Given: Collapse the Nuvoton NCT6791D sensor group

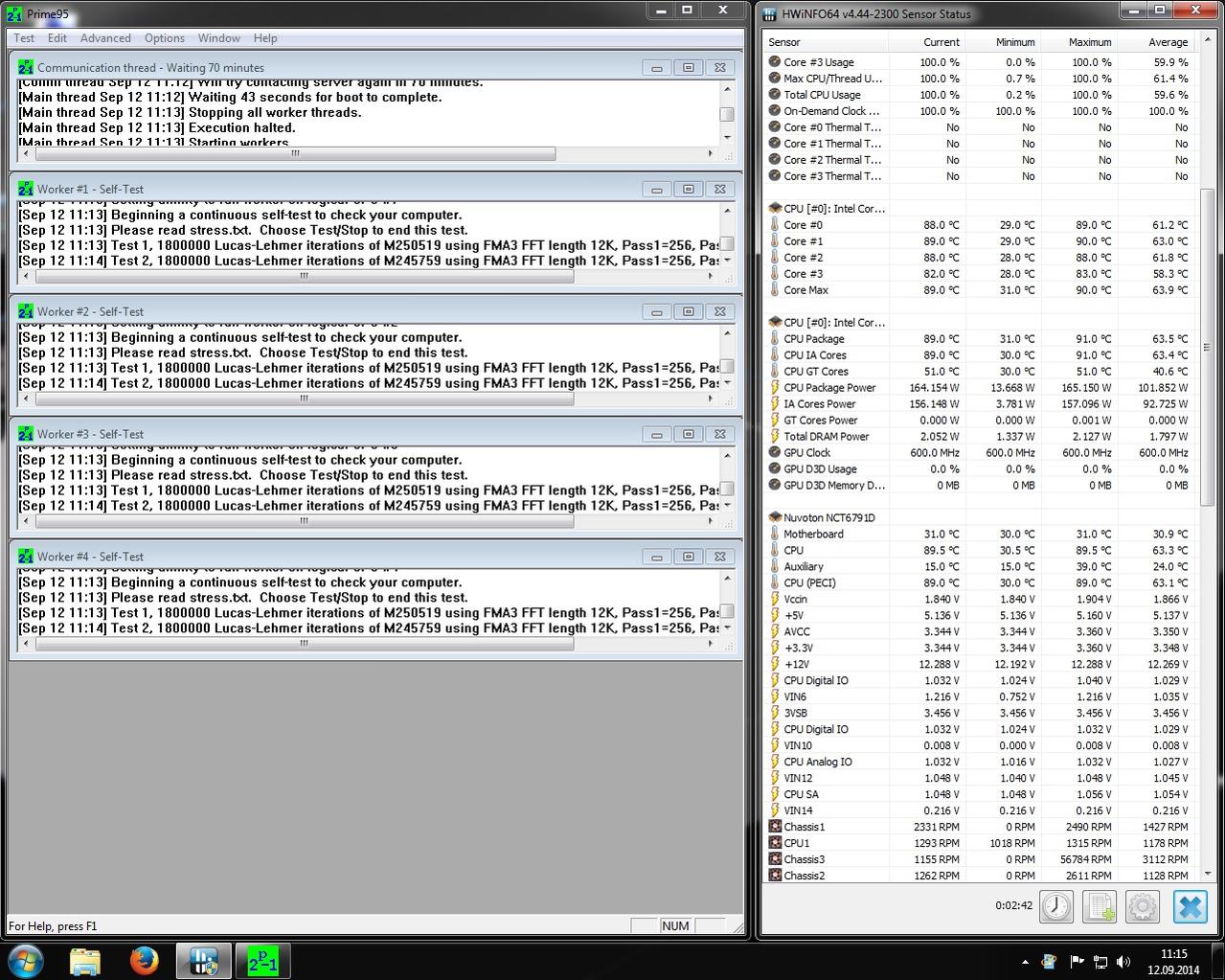Looking at the screenshot, I should point(774,518).
